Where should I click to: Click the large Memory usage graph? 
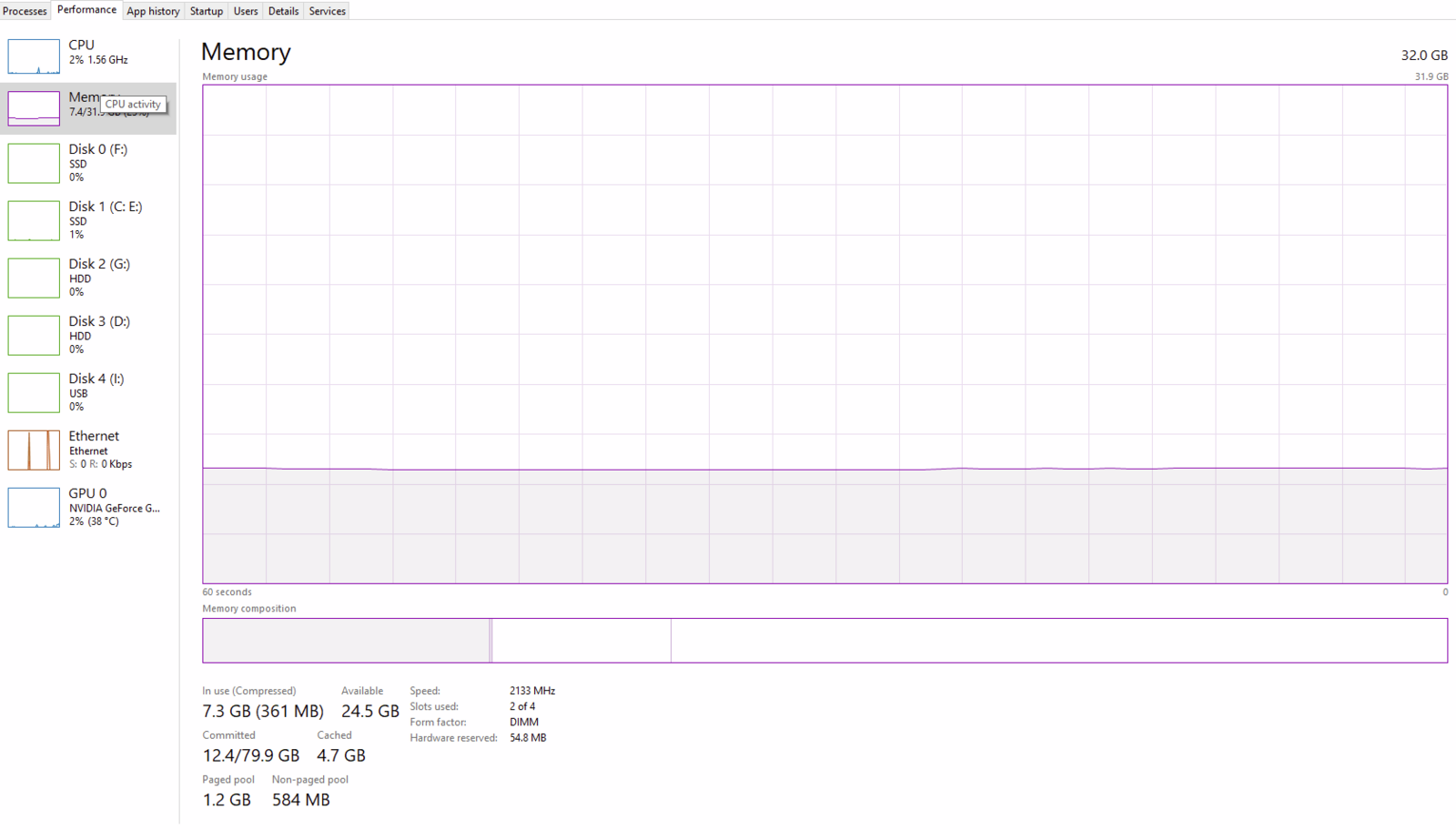point(824,334)
